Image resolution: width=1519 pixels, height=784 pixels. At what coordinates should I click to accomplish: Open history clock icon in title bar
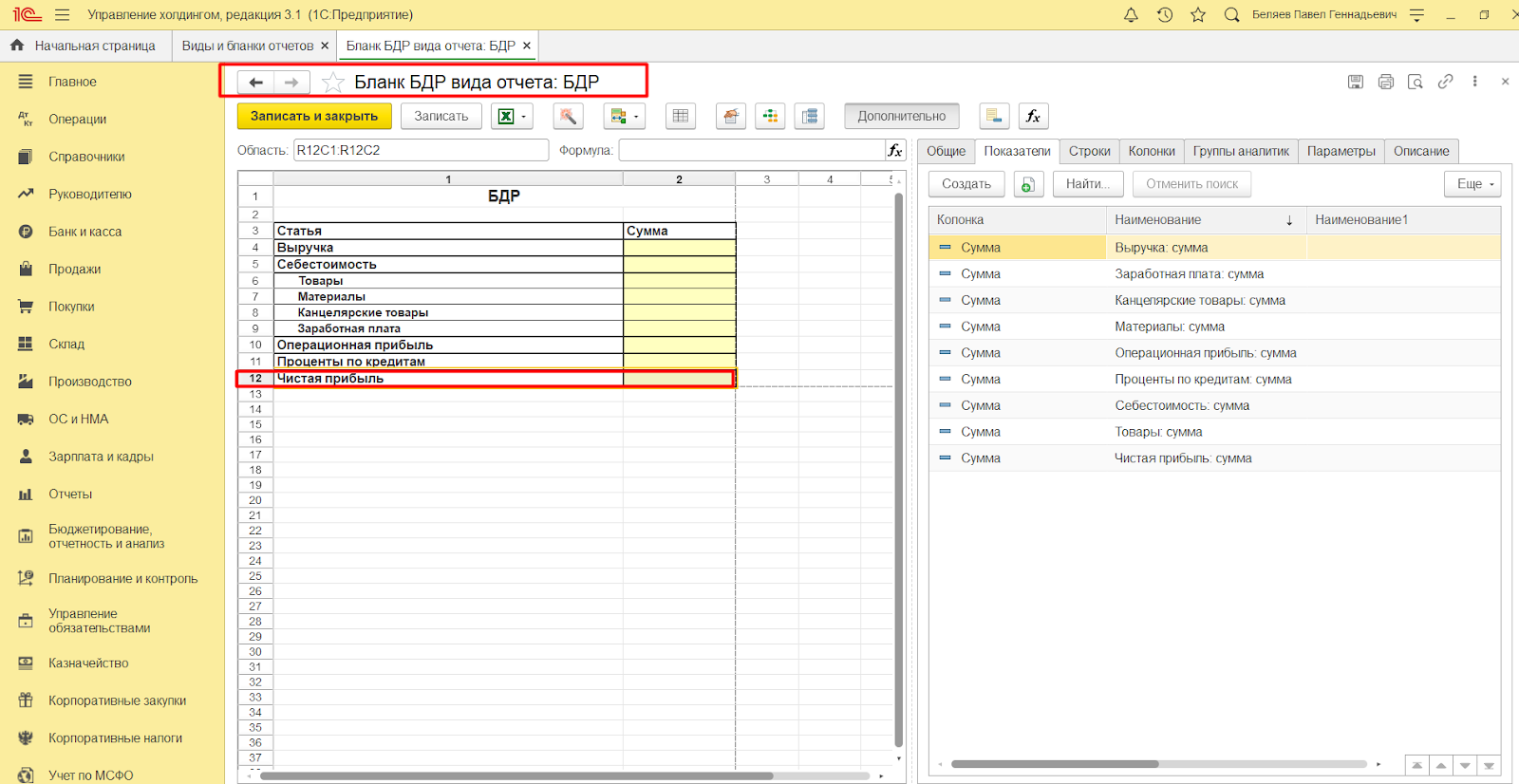click(1165, 15)
